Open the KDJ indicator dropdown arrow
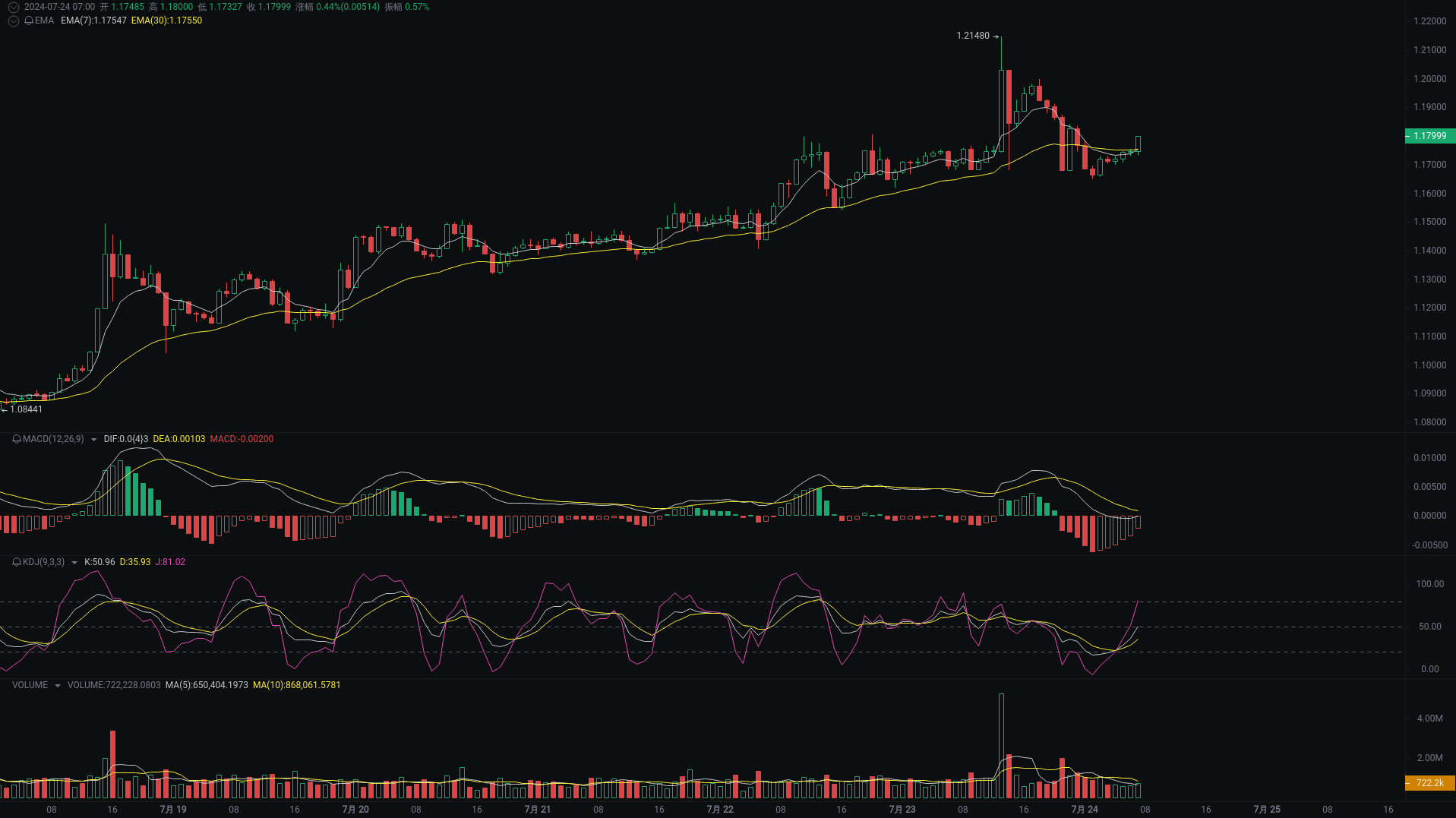1456x818 pixels. click(73, 562)
